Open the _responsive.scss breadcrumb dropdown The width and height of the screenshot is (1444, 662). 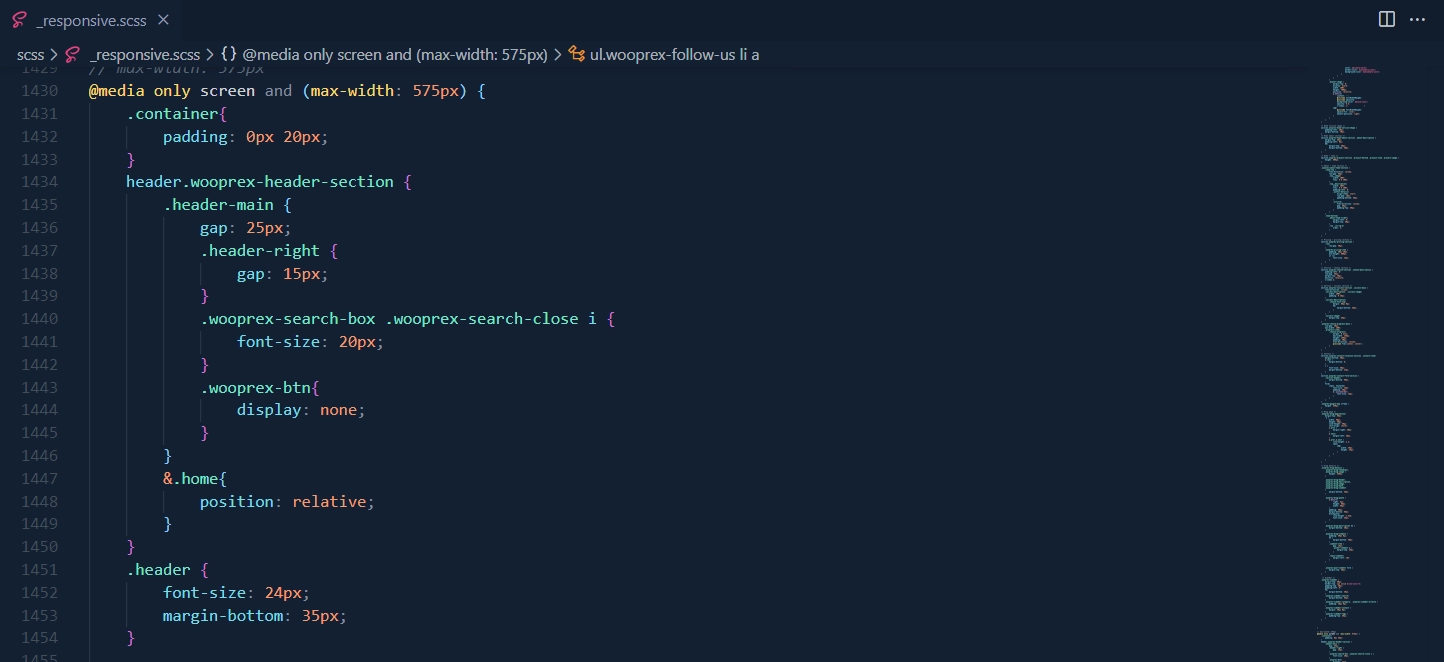[x=144, y=55]
